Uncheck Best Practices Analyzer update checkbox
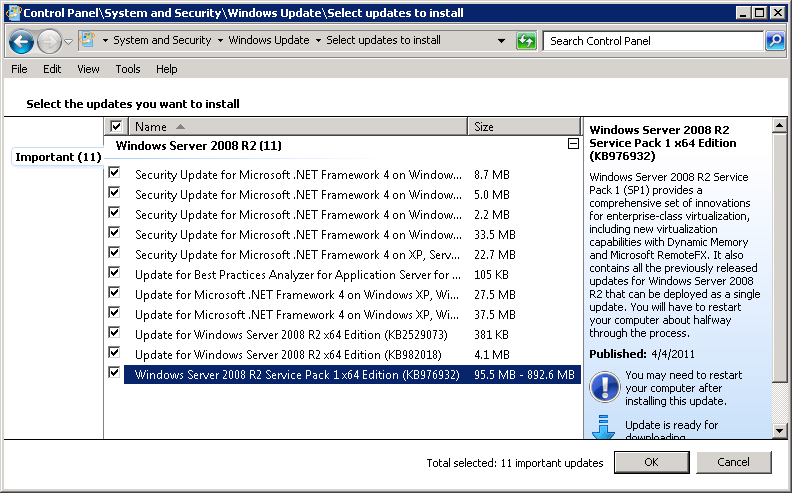Viewport: 792px width, 493px height. click(x=114, y=273)
